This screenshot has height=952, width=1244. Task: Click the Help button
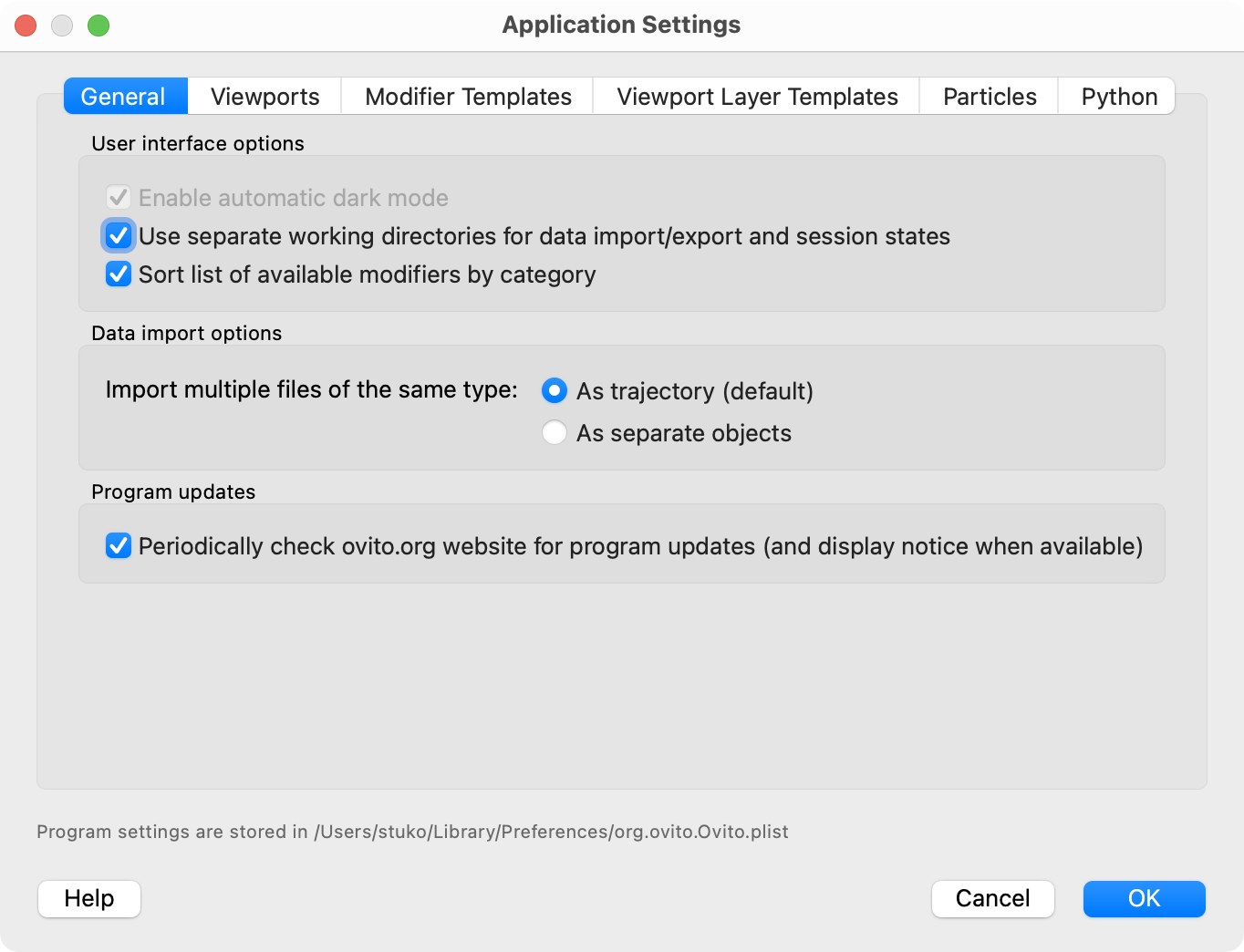[89, 899]
